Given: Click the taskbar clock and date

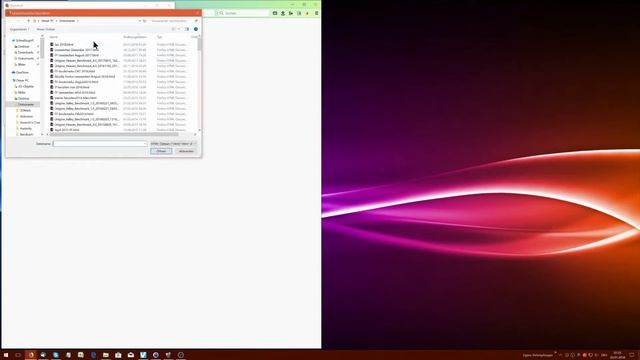Looking at the screenshot, I should [618, 355].
